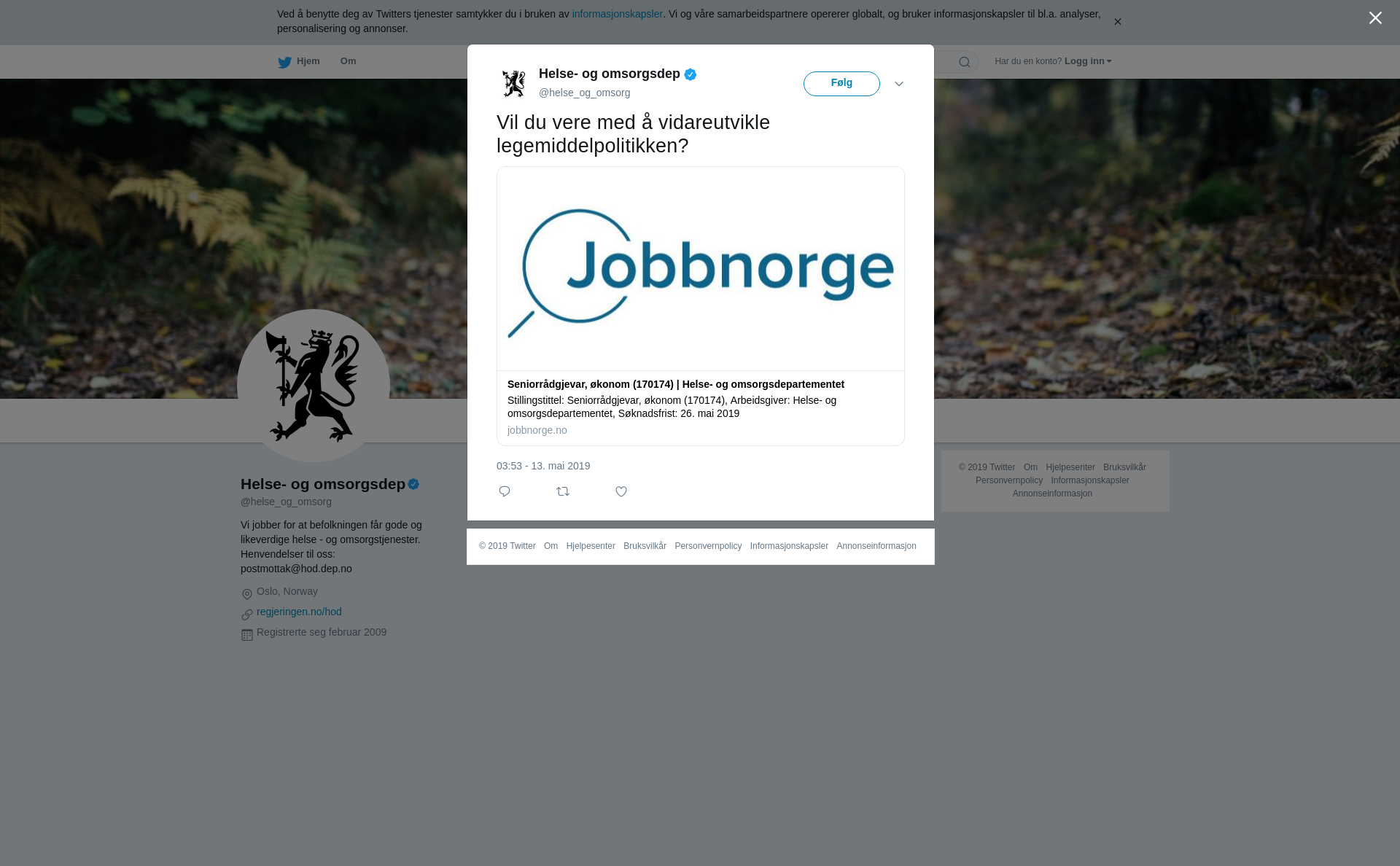Dismiss the cookie notice banner
Viewport: 1400px width, 866px height.
click(1117, 22)
